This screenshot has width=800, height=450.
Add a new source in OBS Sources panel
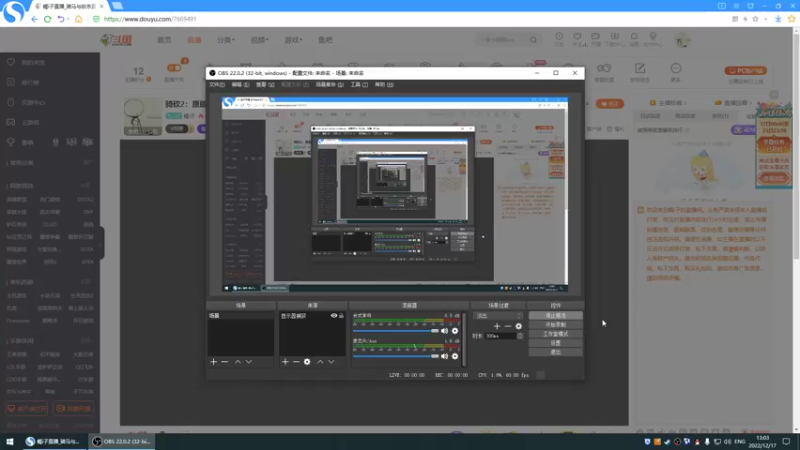pyautogui.click(x=285, y=362)
